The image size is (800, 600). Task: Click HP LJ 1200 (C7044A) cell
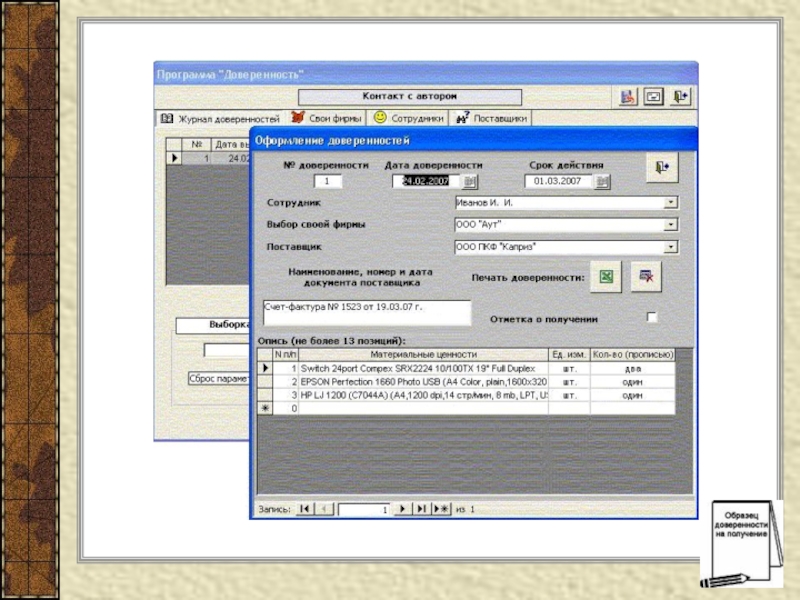[x=423, y=395]
